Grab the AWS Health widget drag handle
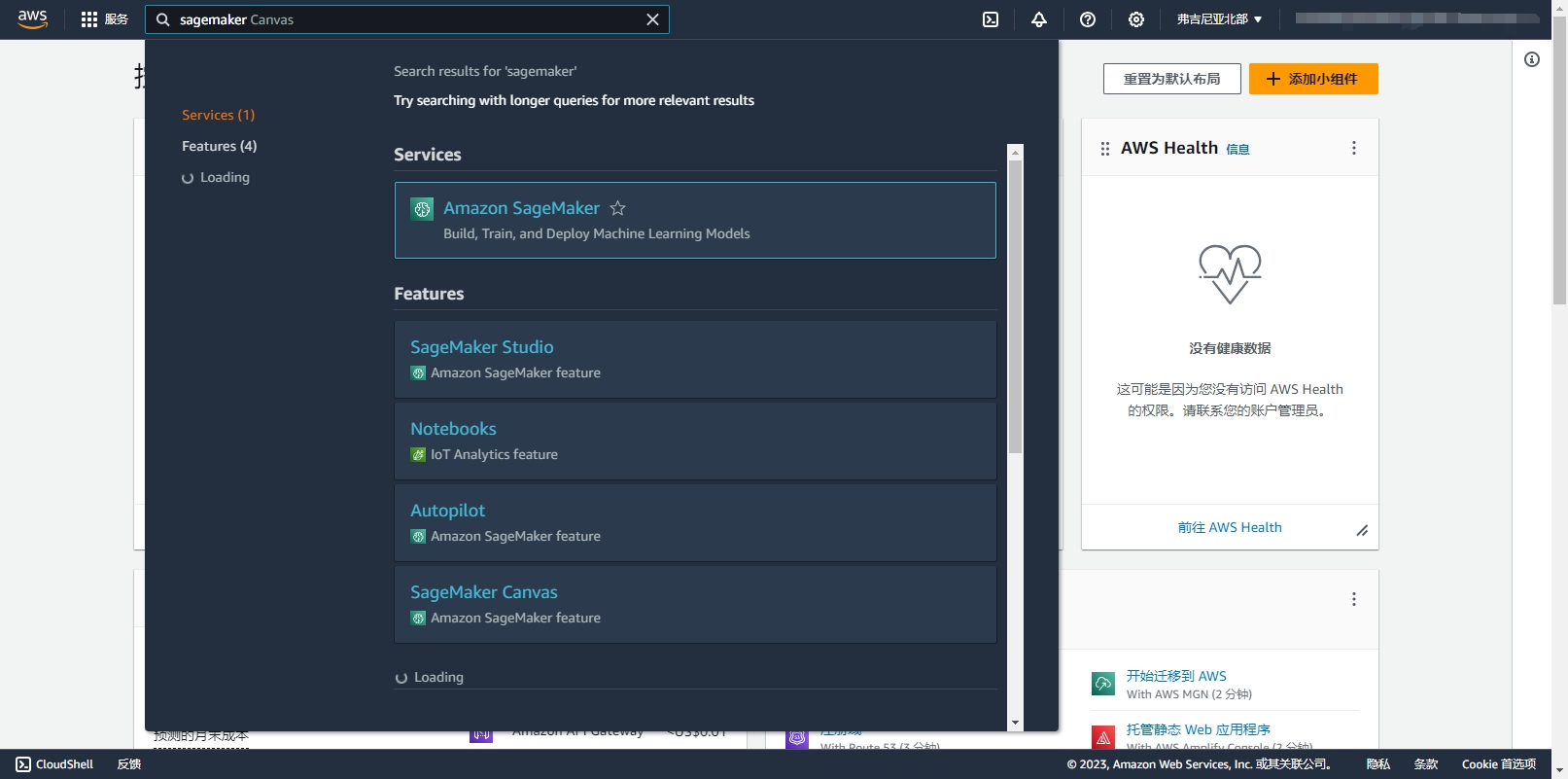The height and width of the screenshot is (779, 1568). tap(1104, 148)
